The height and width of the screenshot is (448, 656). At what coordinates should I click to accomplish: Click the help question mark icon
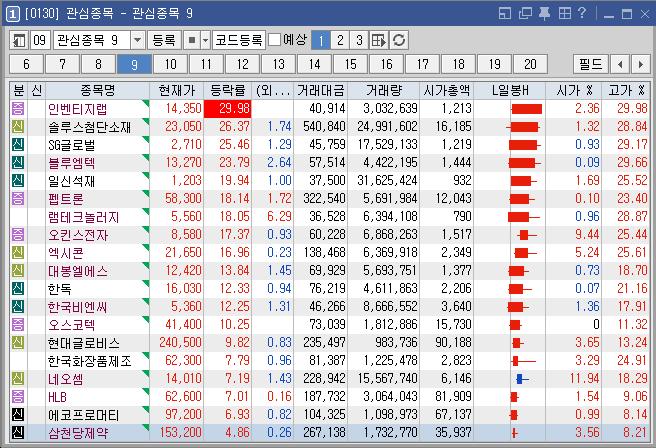click(x=581, y=13)
